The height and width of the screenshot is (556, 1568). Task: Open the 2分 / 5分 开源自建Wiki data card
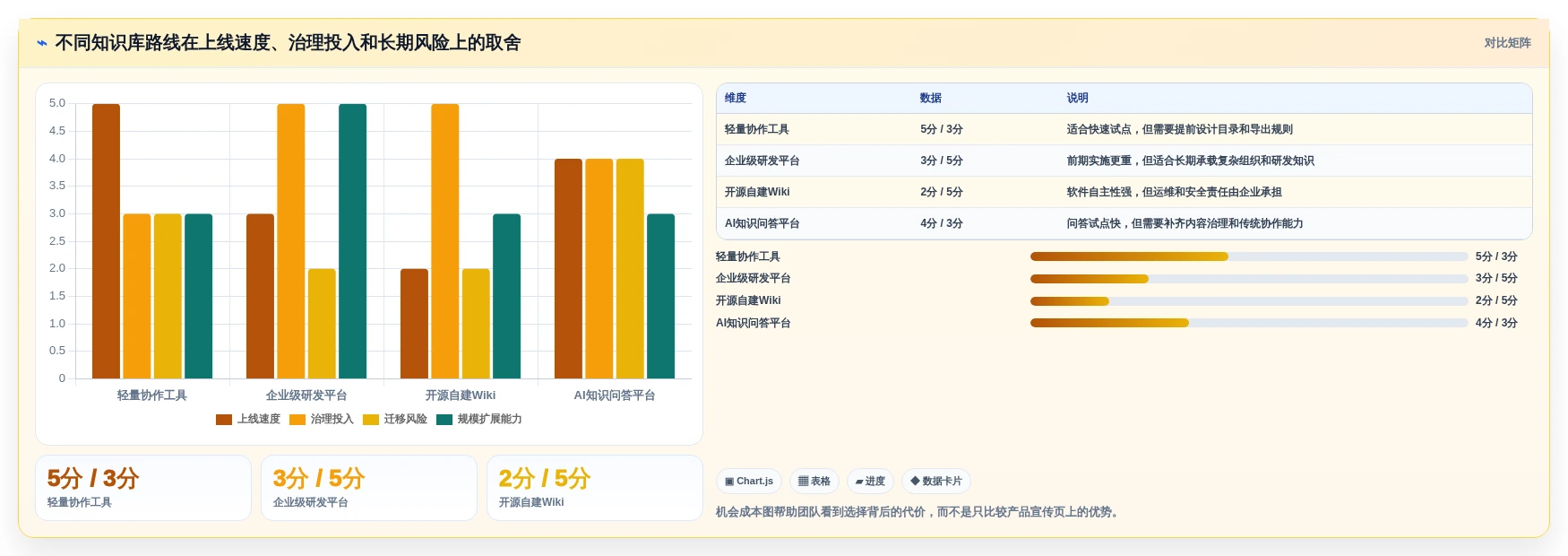[595, 488]
